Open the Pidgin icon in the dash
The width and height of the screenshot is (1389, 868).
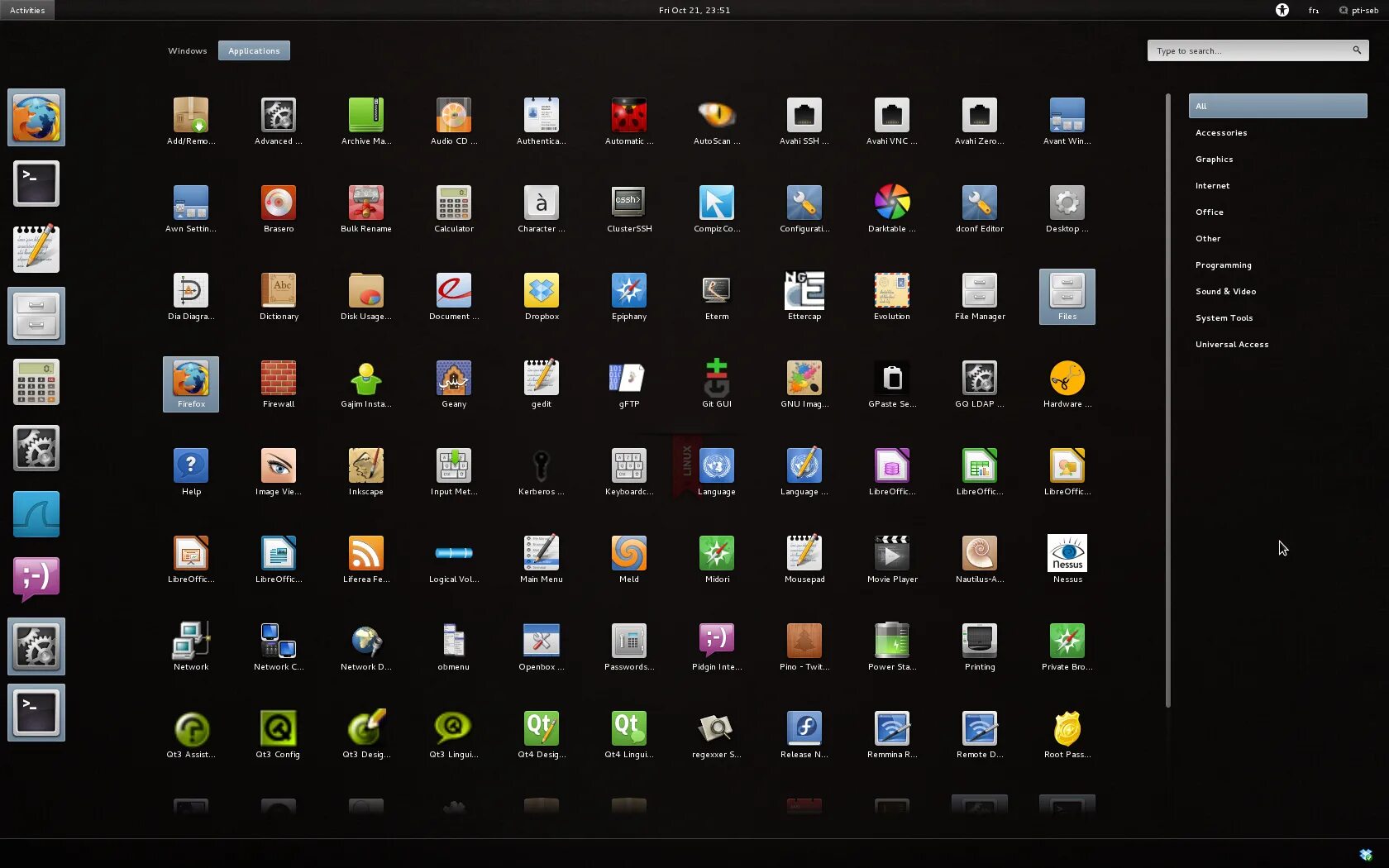[x=36, y=578]
